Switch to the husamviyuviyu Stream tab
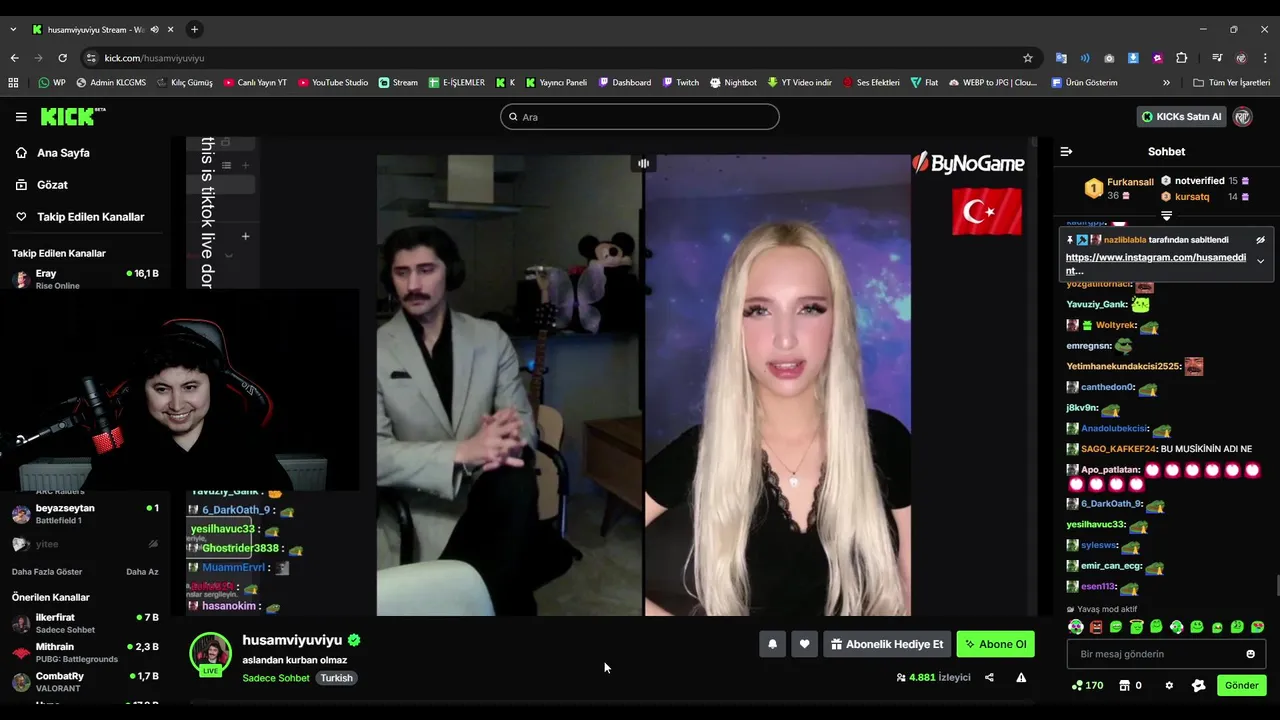Image resolution: width=1280 pixels, height=720 pixels. pyautogui.click(x=102, y=30)
